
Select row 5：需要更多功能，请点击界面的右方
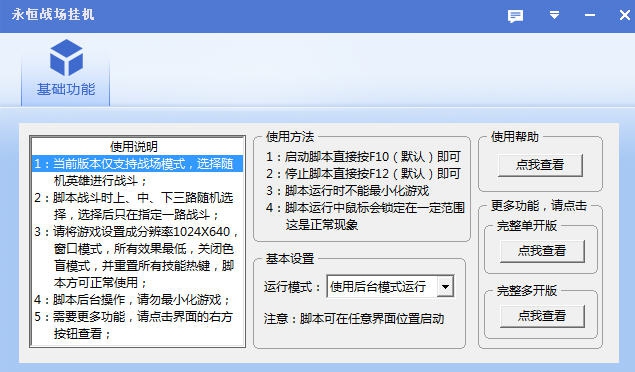tap(138, 317)
